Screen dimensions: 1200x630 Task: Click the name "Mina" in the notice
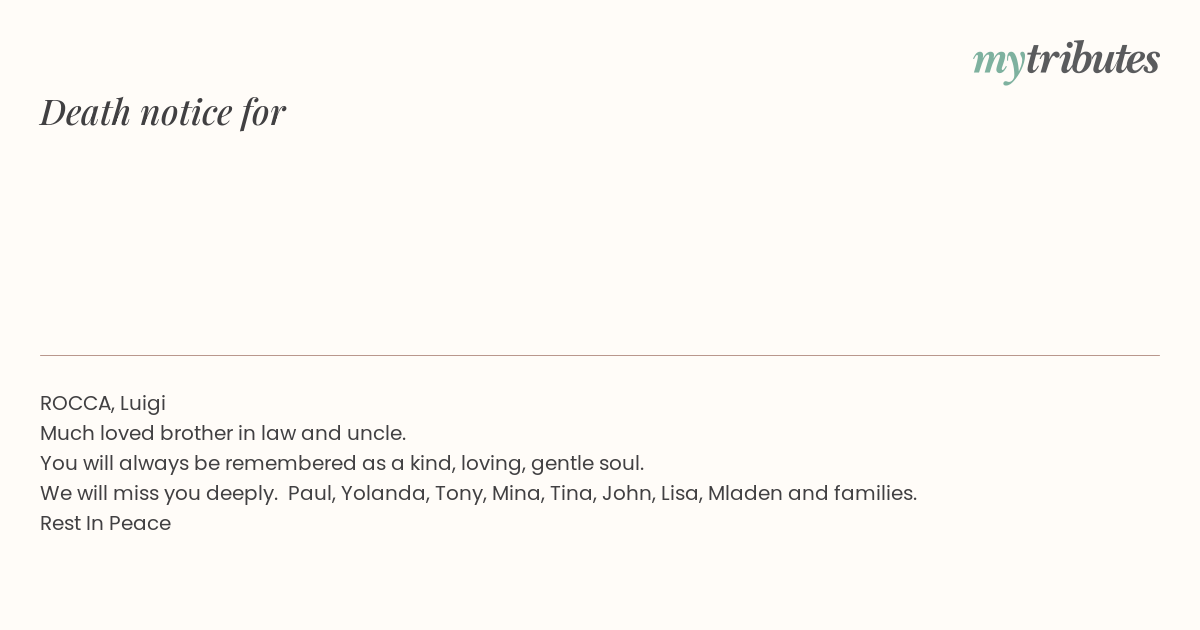pyautogui.click(x=516, y=494)
